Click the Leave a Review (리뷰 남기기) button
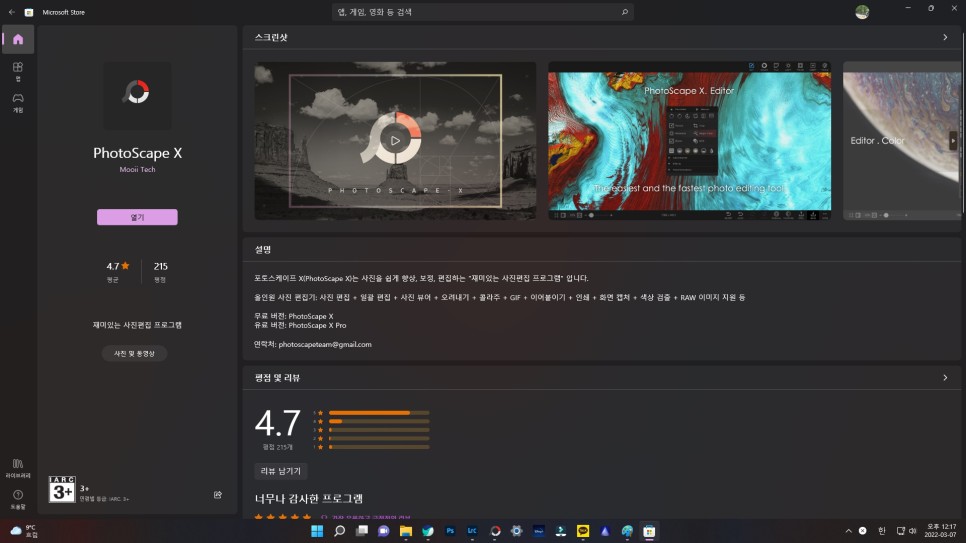 click(280, 471)
